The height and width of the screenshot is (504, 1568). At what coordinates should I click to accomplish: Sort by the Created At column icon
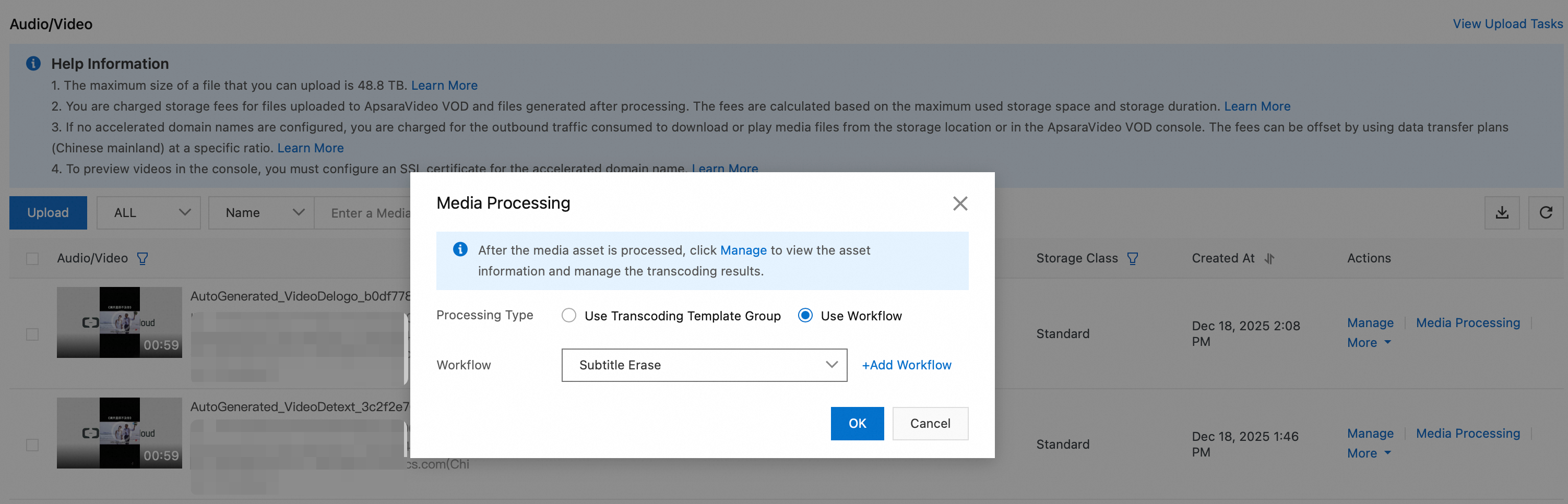(x=1269, y=259)
